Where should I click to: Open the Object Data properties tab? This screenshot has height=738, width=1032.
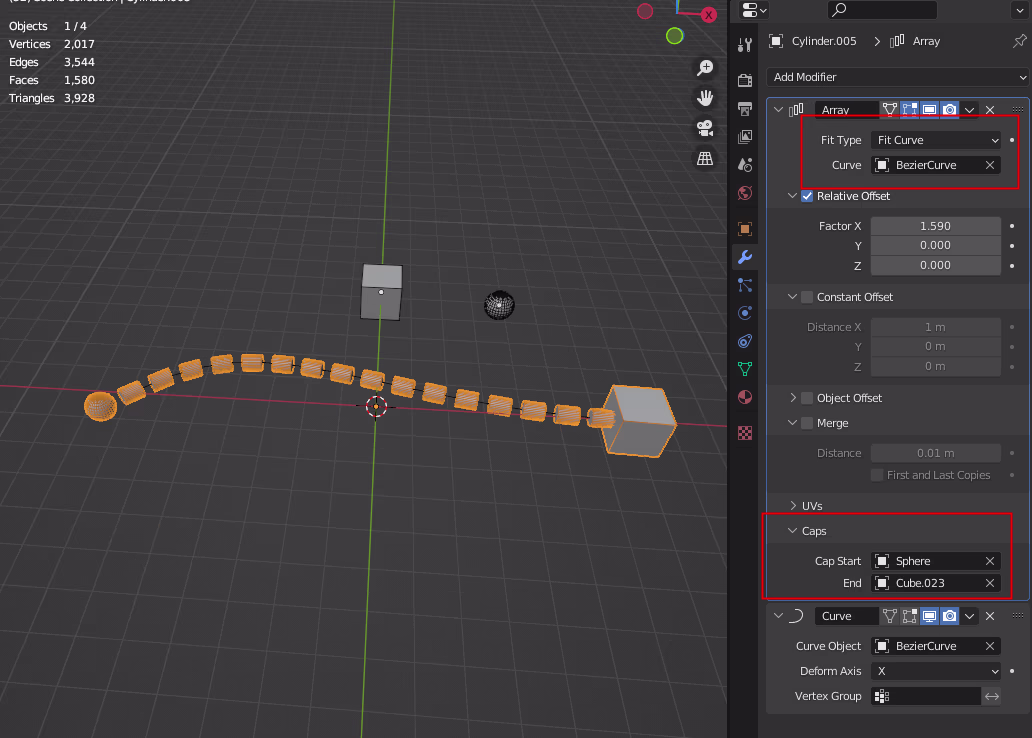[745, 369]
